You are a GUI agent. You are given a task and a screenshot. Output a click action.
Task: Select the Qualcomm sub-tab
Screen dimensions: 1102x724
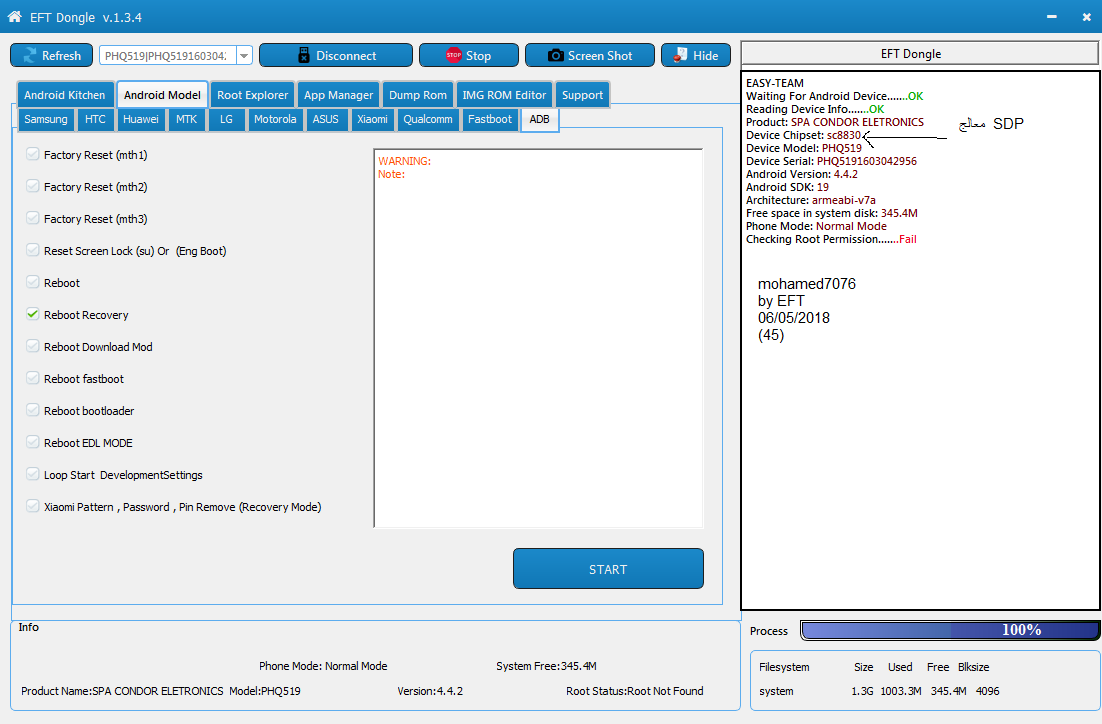click(x=427, y=119)
